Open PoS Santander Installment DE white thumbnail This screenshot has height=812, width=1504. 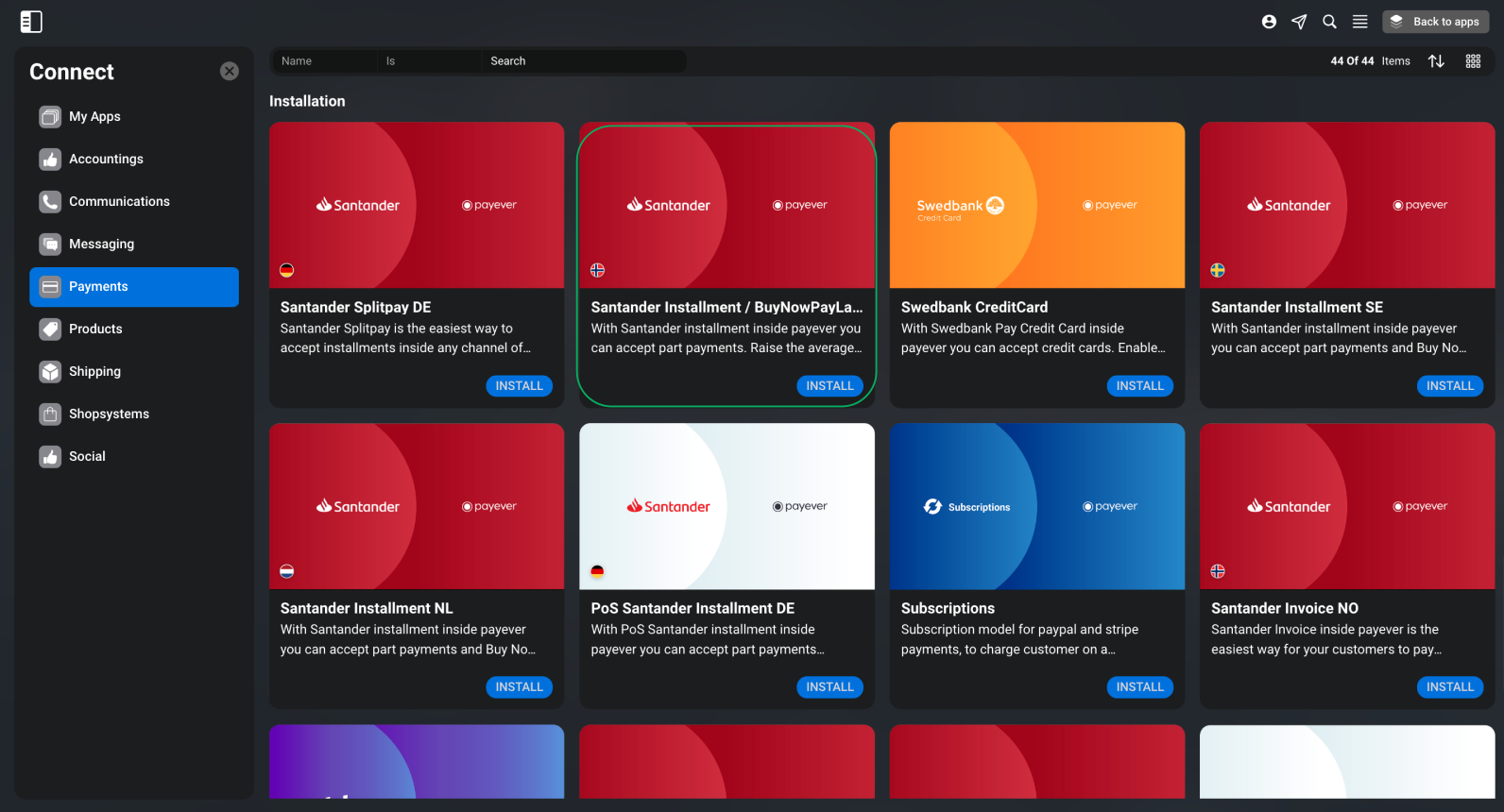(x=726, y=506)
